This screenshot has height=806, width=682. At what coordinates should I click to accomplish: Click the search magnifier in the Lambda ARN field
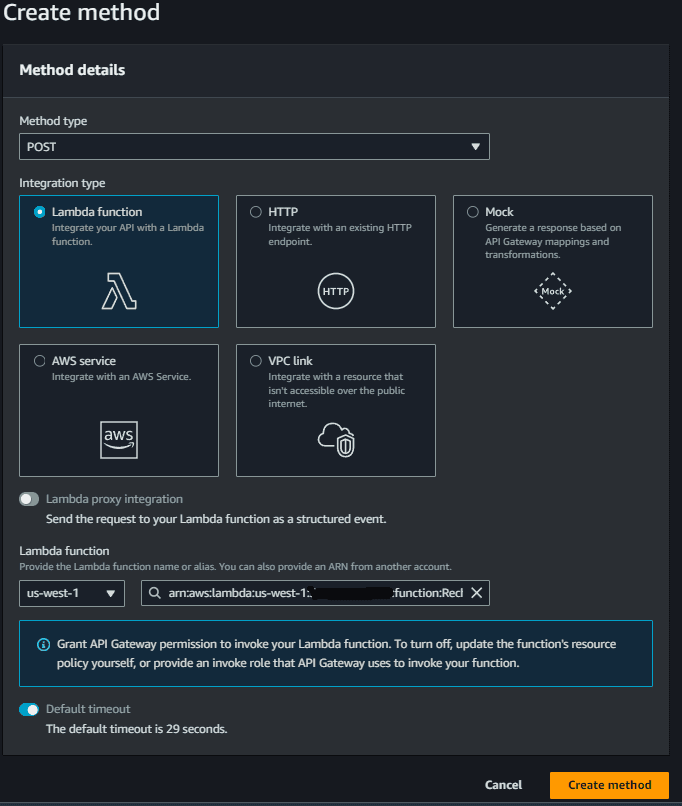click(154, 593)
